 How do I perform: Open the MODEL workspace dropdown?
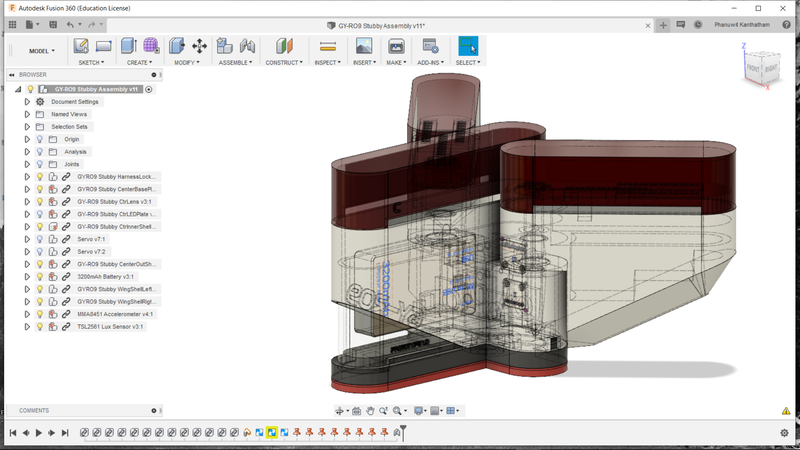click(42, 51)
